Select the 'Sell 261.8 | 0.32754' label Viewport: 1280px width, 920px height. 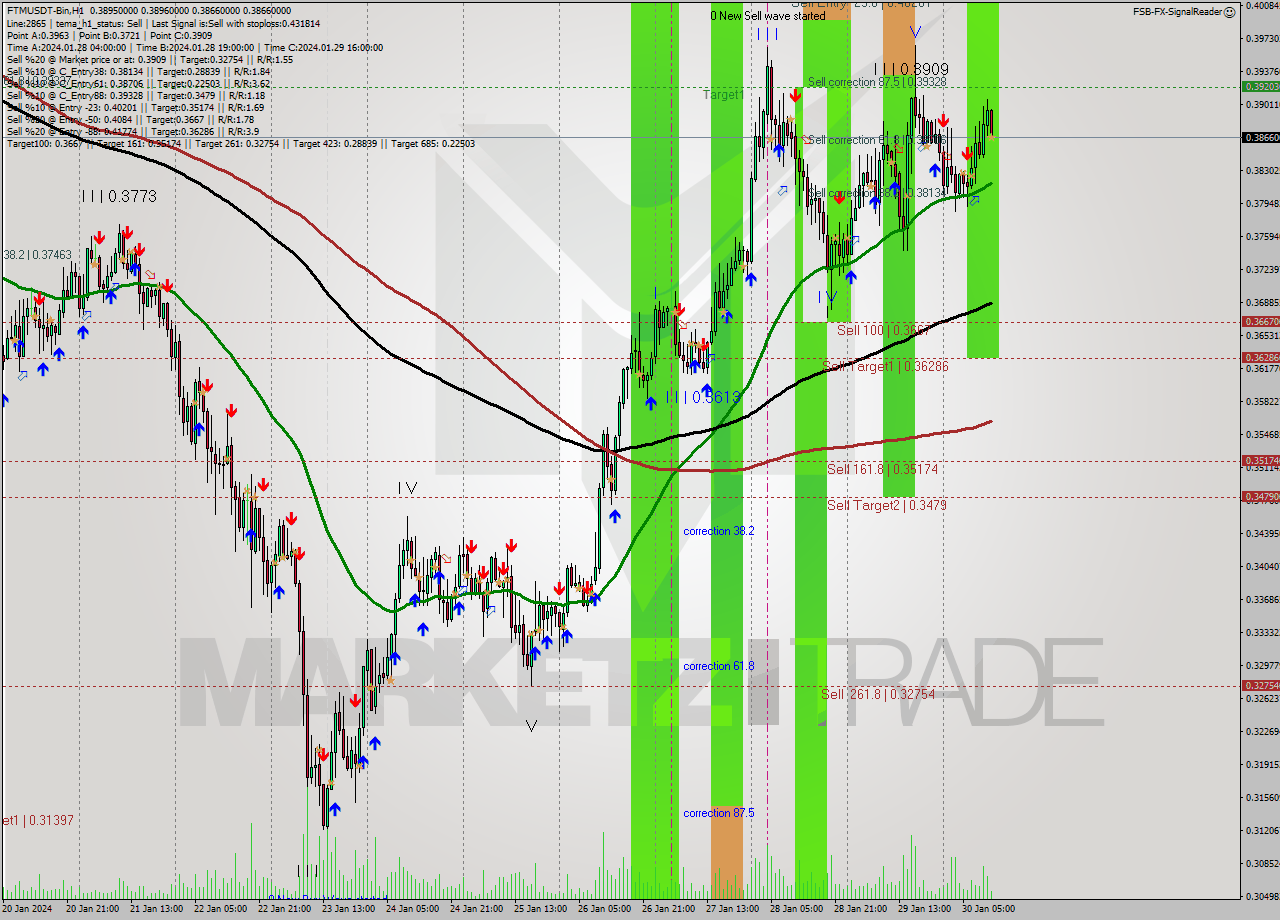[x=878, y=694]
